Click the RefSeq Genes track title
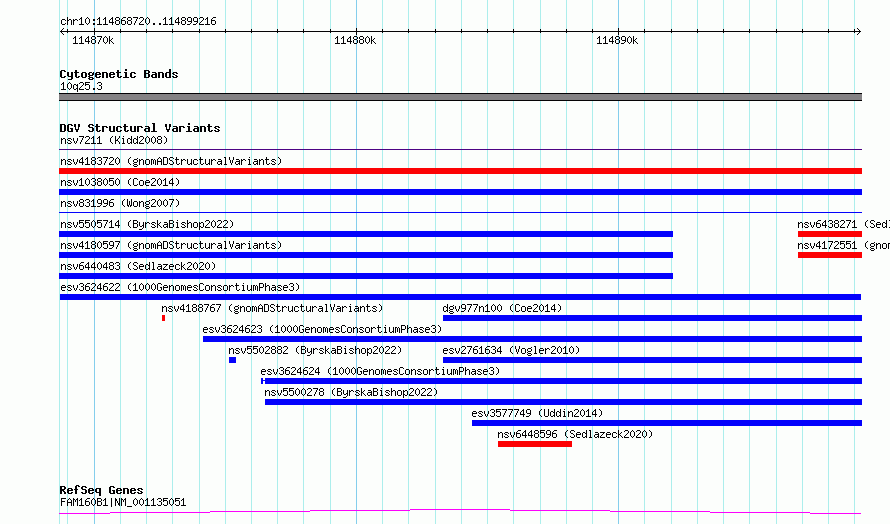The width and height of the screenshot is (890, 524). [x=101, y=490]
